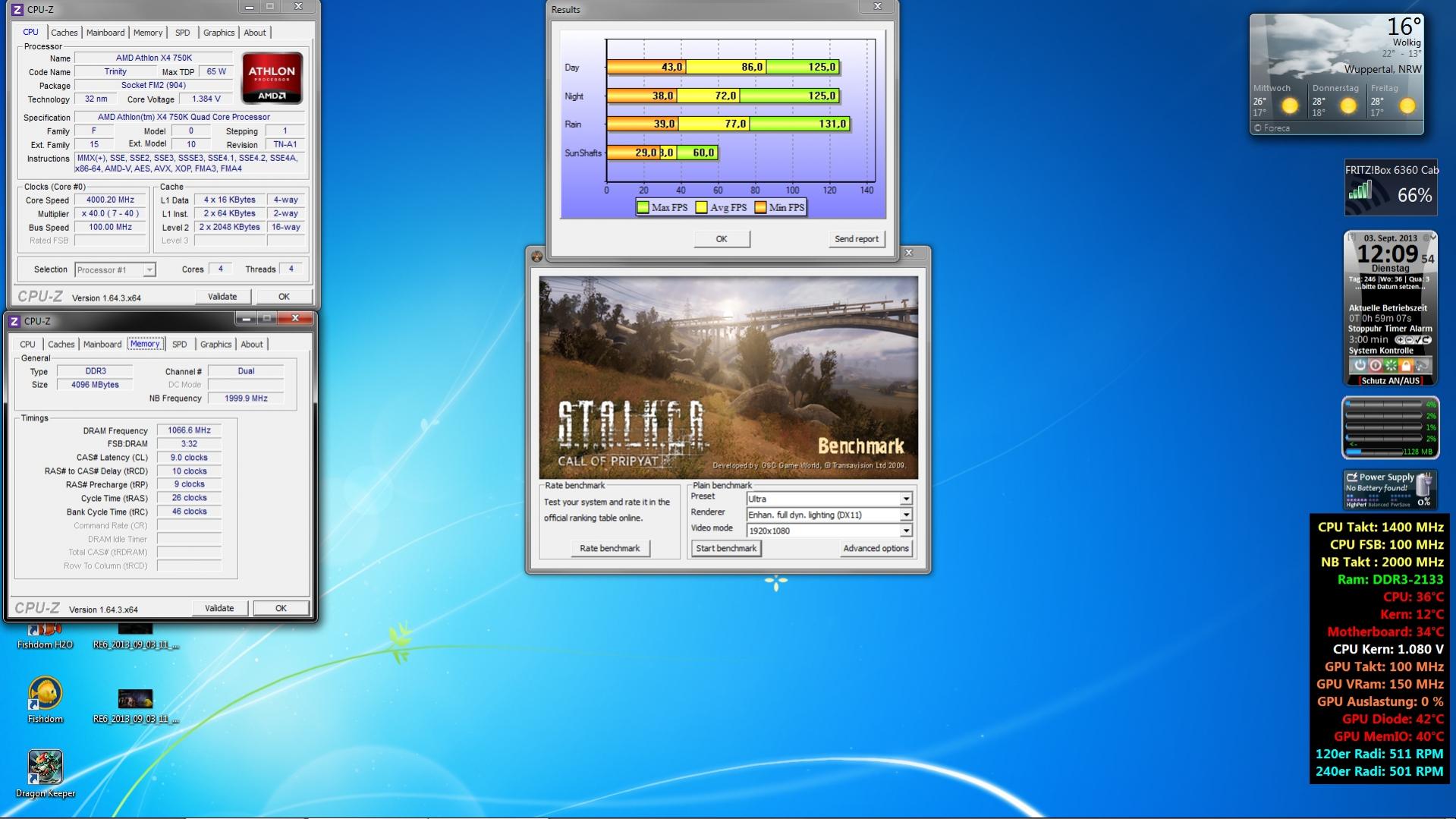
Task: Click the gray icon in System Kontrolle
Action: [x=1422, y=366]
